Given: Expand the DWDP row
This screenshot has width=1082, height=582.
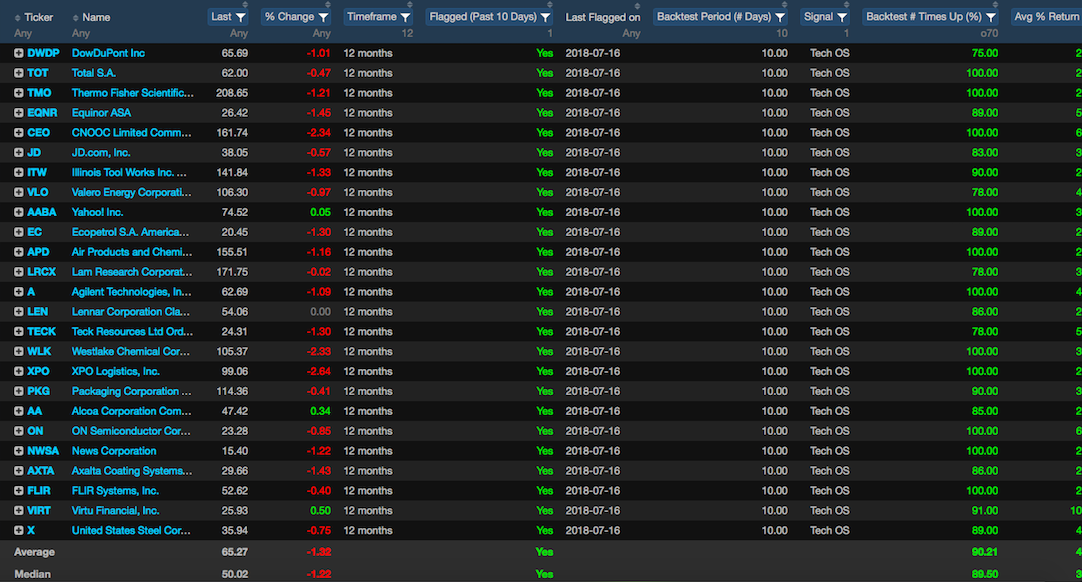Looking at the screenshot, I should [x=19, y=53].
